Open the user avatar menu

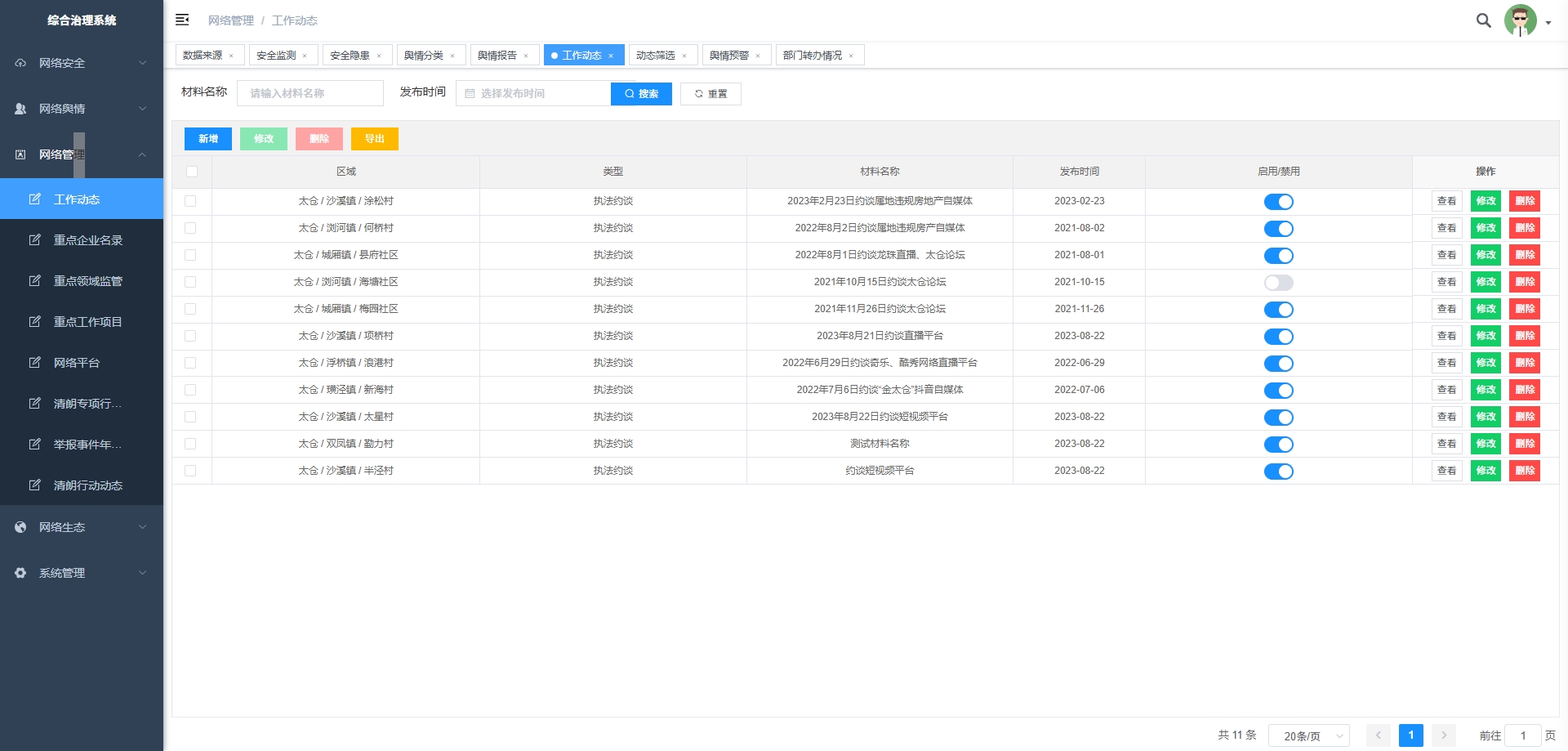[x=1520, y=20]
